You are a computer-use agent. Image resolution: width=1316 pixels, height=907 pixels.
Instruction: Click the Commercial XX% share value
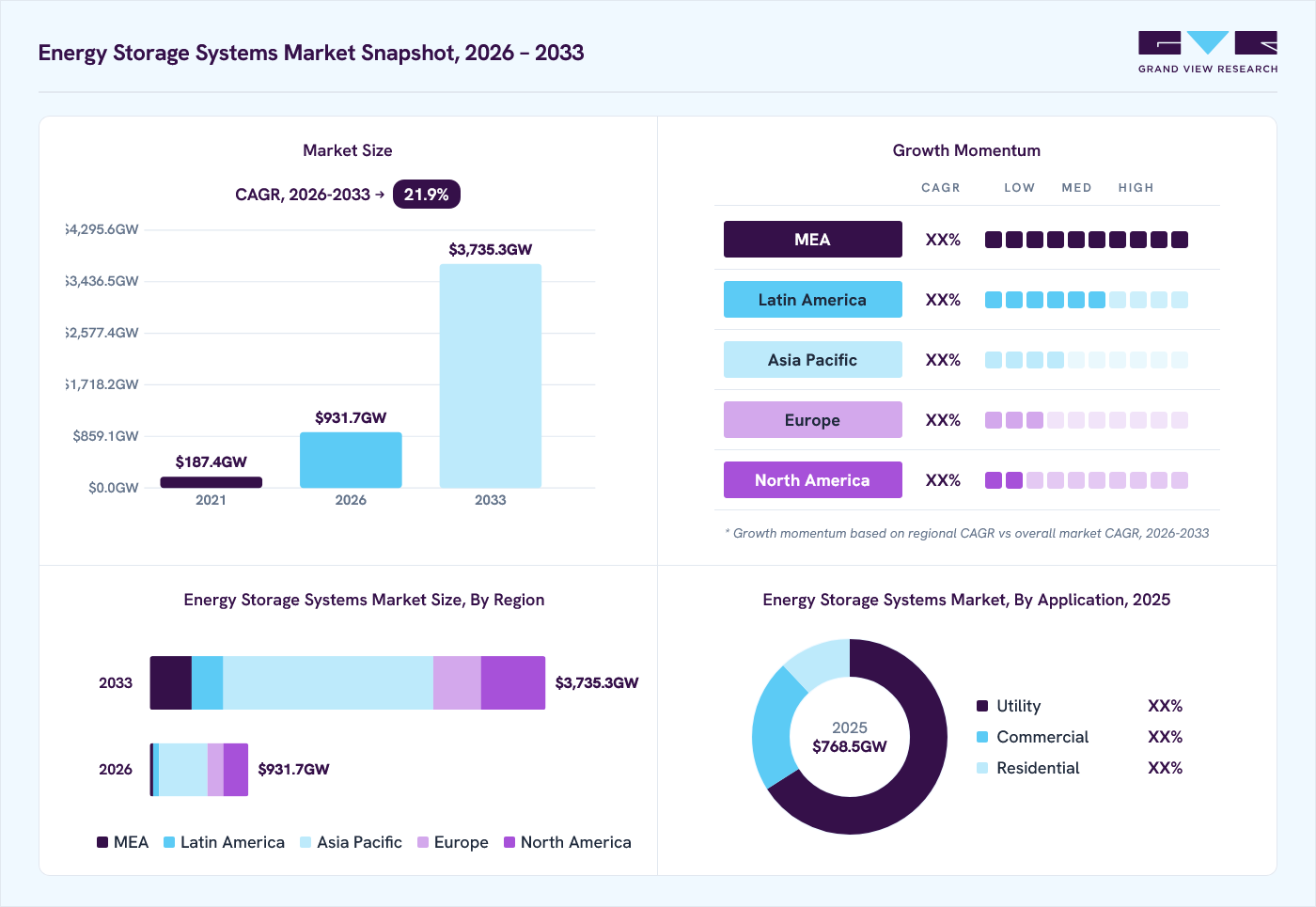tap(1165, 737)
